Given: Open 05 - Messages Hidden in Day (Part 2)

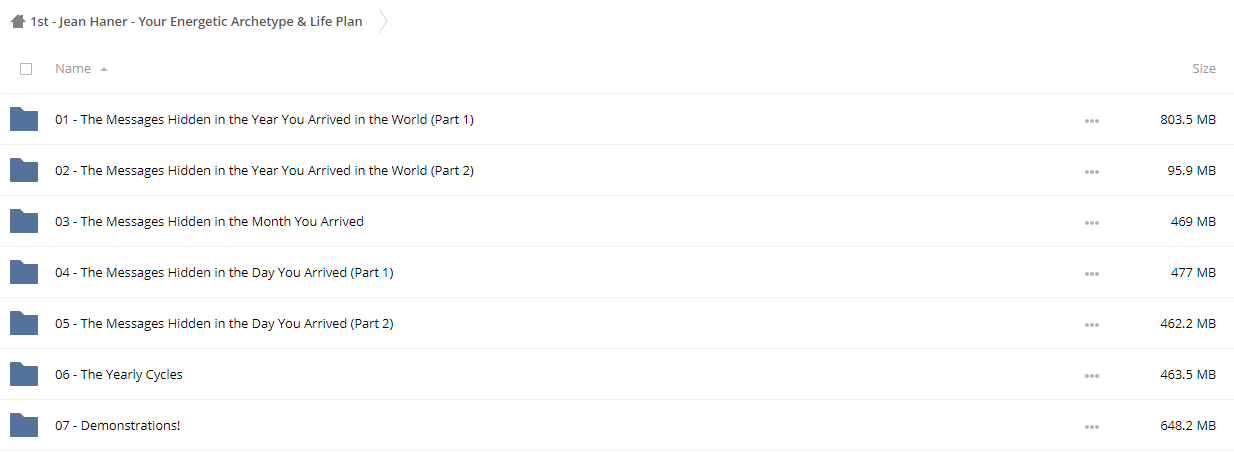Looking at the screenshot, I should 224,323.
